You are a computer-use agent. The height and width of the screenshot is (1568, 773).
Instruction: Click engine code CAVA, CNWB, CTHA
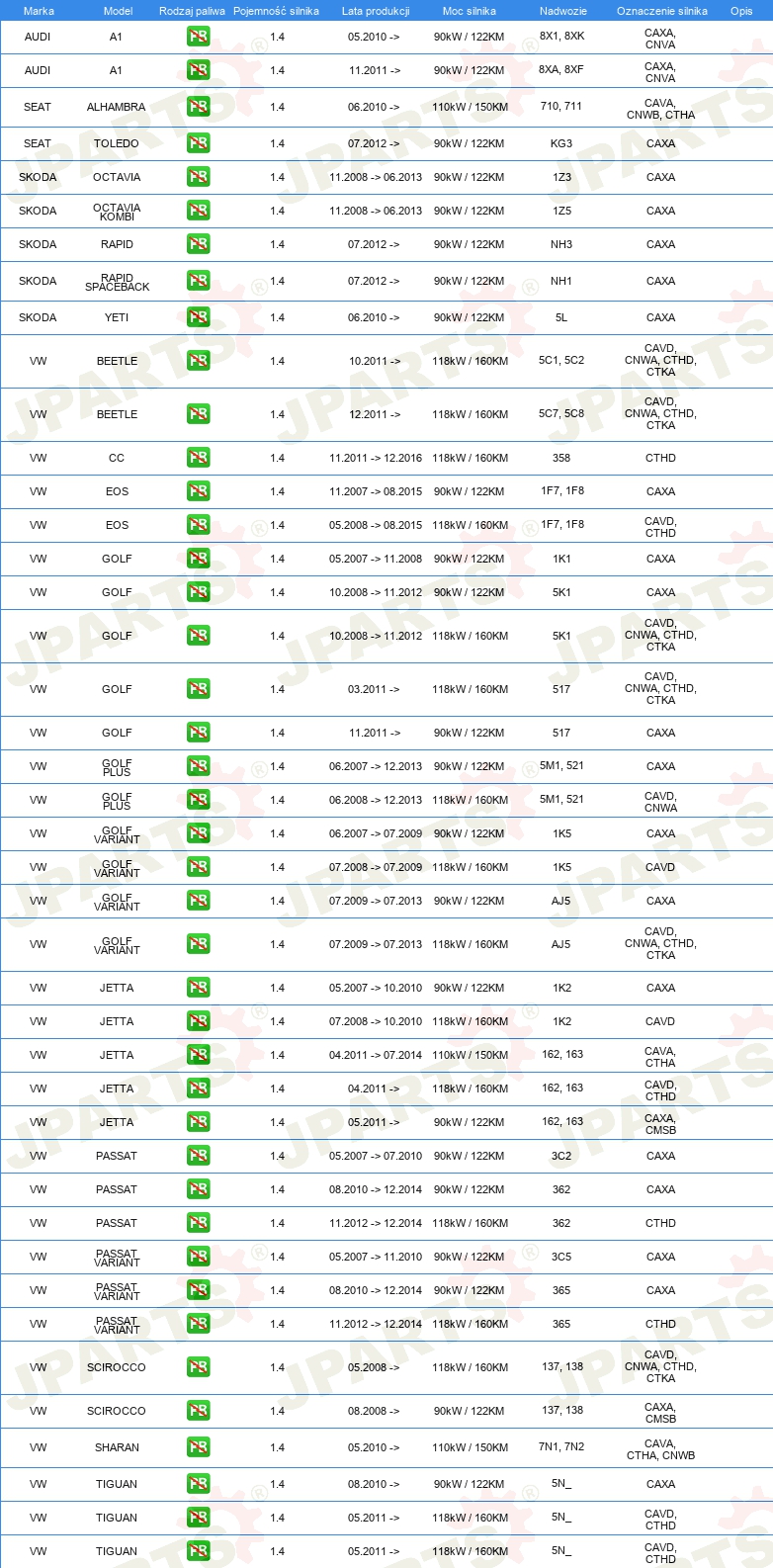(660, 109)
